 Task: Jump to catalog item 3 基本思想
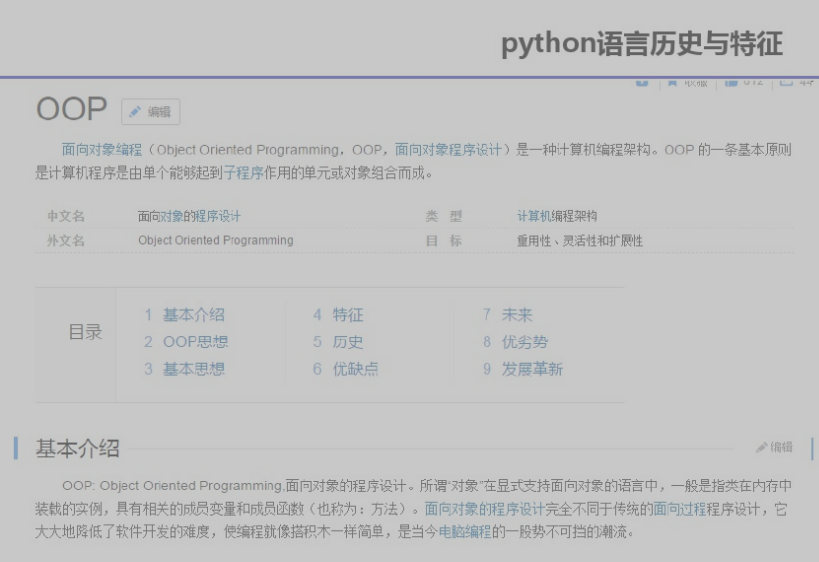point(184,369)
